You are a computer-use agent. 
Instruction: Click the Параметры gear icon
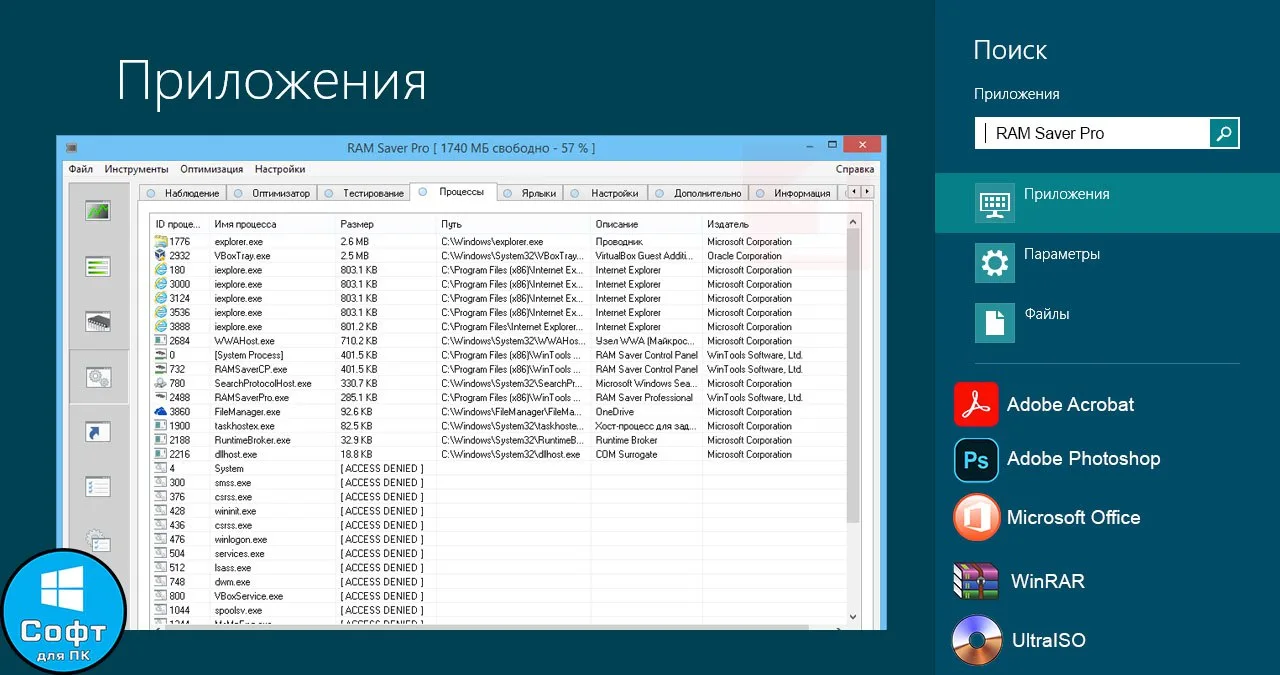(994, 263)
